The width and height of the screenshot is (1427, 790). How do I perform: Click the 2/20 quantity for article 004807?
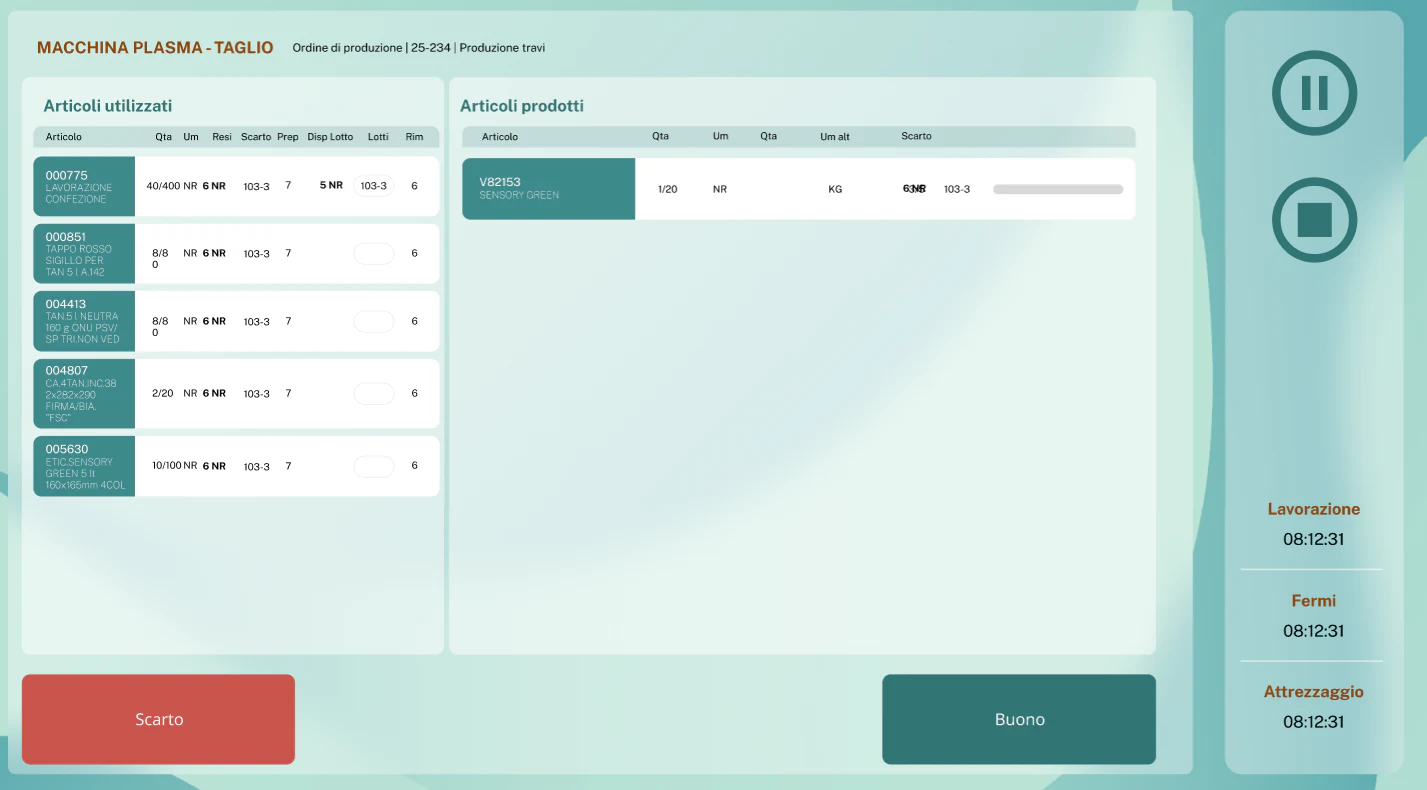click(163, 394)
